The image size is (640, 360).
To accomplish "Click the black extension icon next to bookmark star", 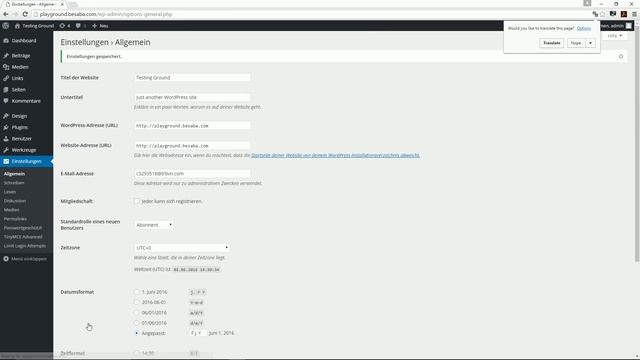I will tap(613, 14).
